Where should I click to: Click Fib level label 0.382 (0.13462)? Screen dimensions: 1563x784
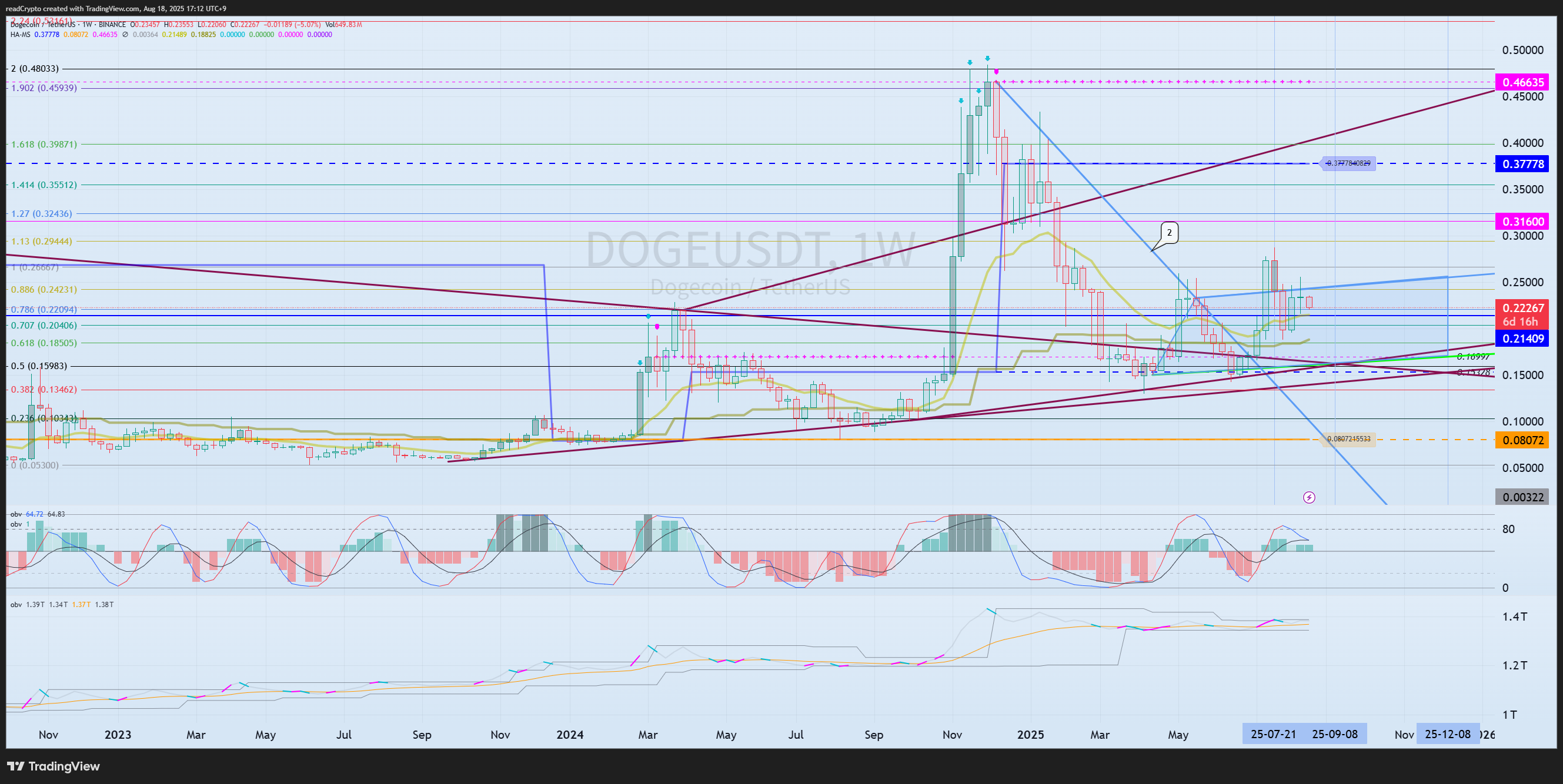click(x=44, y=389)
